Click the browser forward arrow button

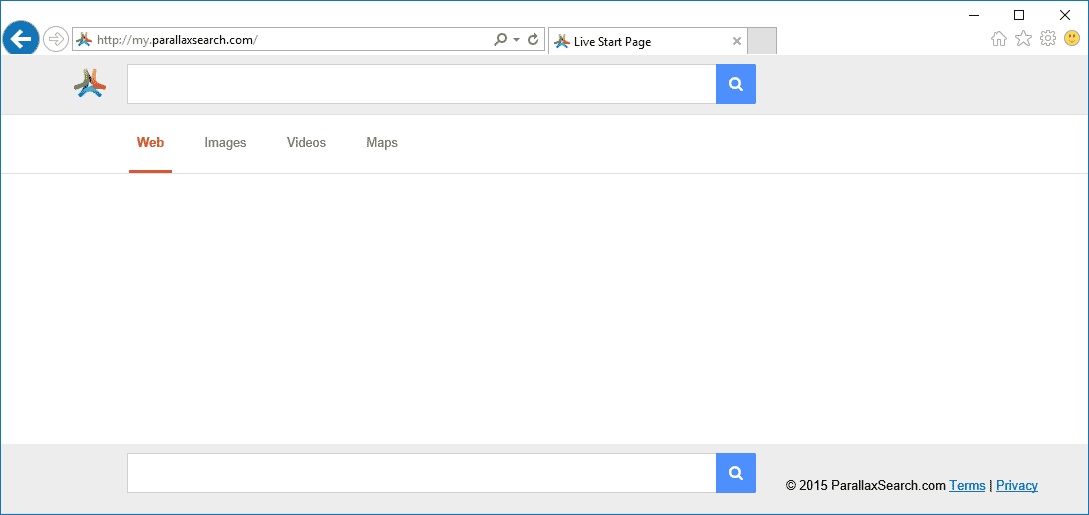pyautogui.click(x=56, y=39)
